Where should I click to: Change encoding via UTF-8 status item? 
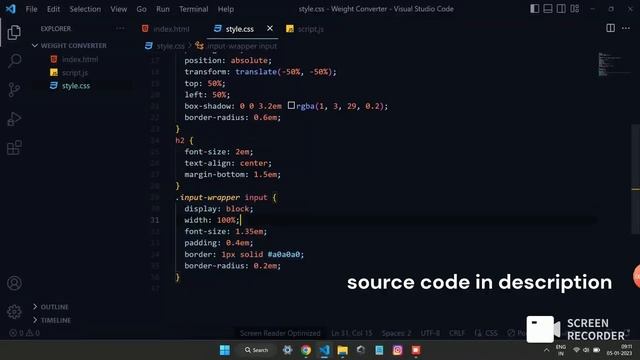(430, 333)
